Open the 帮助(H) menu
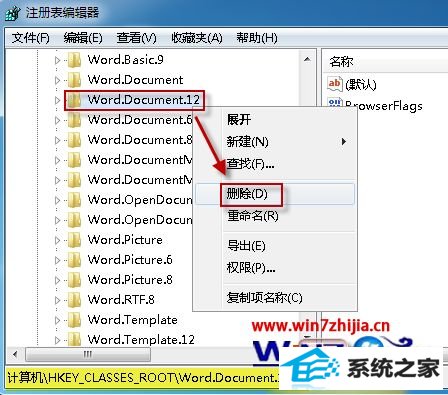448x395 pixels. pyautogui.click(x=257, y=38)
